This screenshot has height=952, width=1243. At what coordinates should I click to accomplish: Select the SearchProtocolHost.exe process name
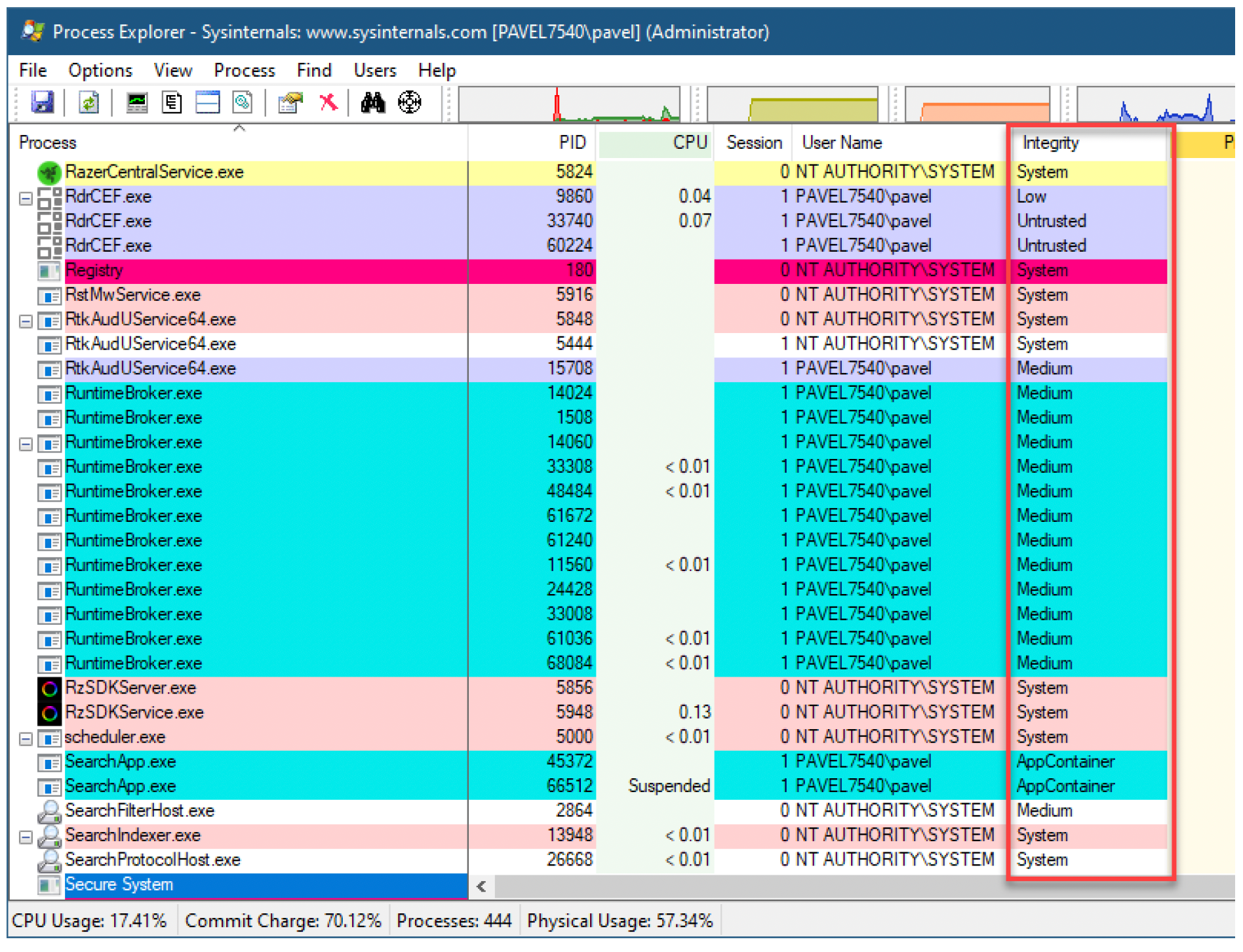153,861
